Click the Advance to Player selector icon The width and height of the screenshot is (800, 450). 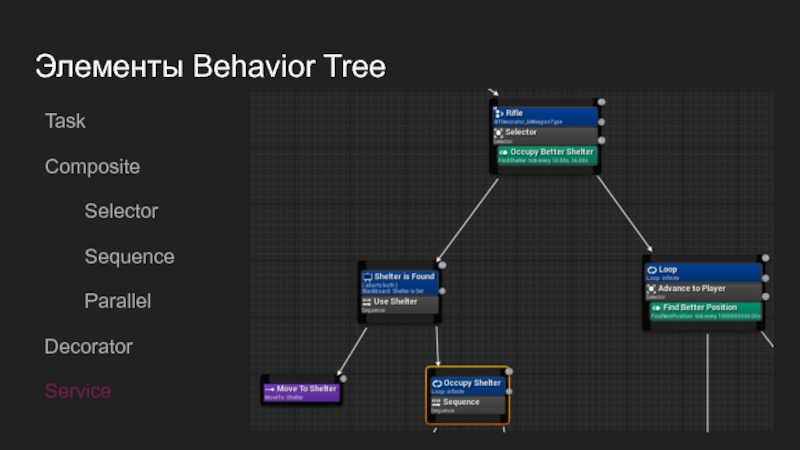651,289
